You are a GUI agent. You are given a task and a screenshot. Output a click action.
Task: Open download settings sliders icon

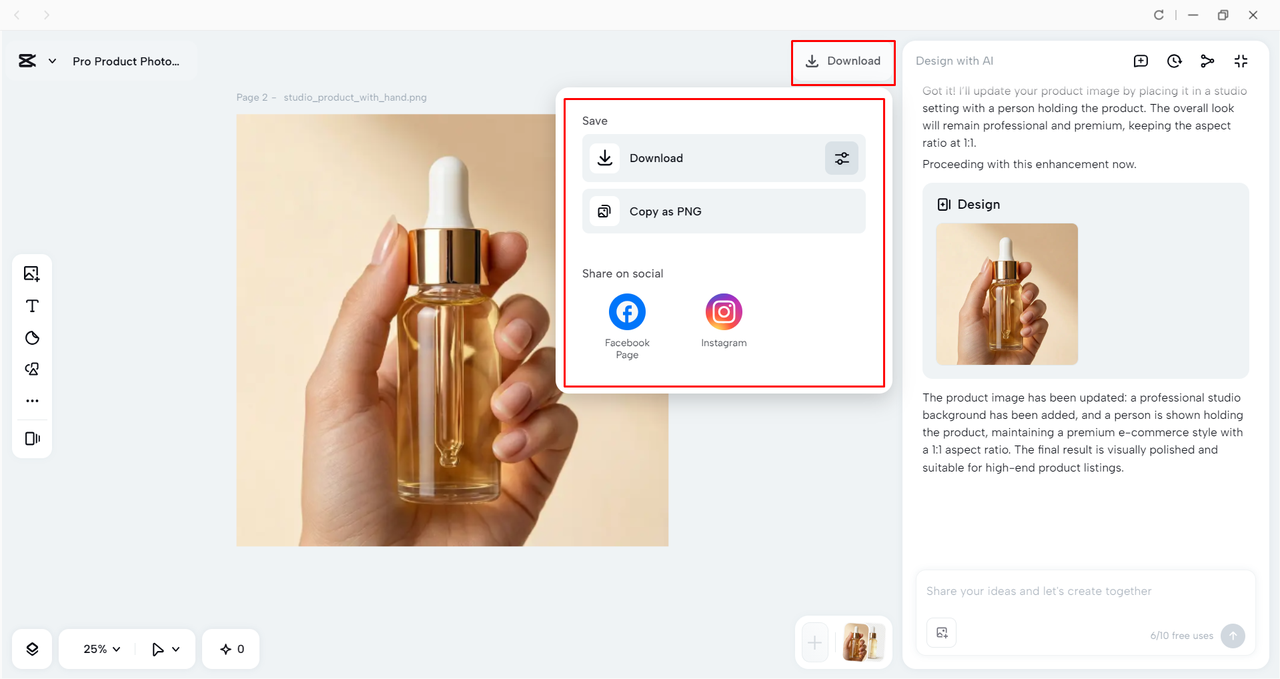point(842,158)
